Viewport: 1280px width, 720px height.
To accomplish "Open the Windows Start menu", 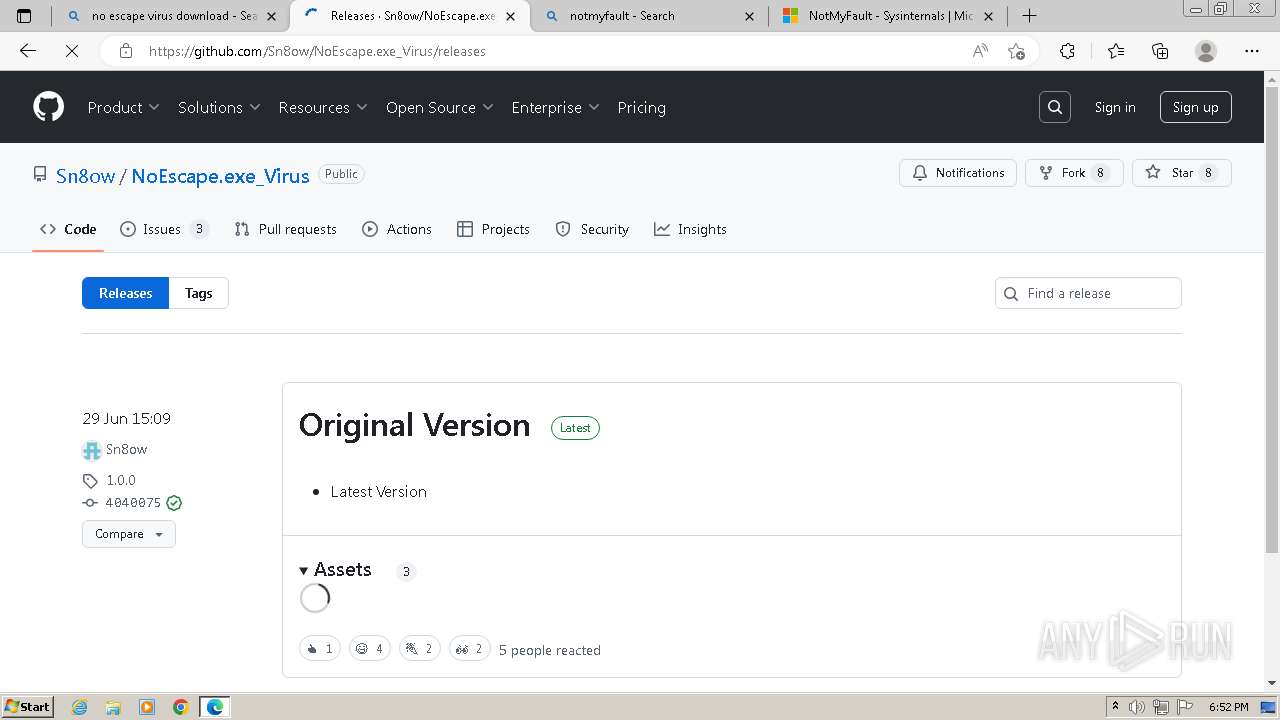I will pyautogui.click(x=27, y=707).
